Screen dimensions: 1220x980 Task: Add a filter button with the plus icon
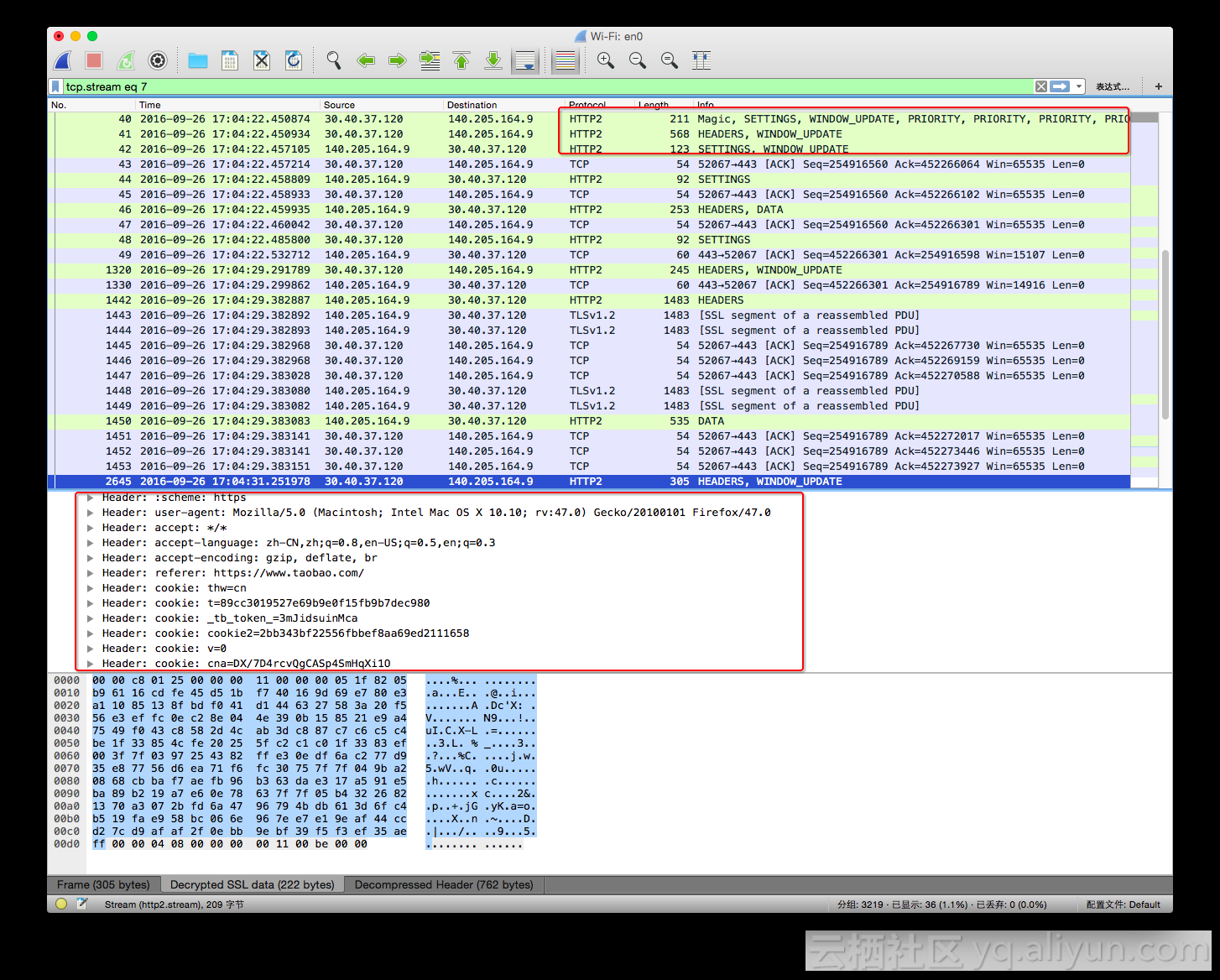1159,86
